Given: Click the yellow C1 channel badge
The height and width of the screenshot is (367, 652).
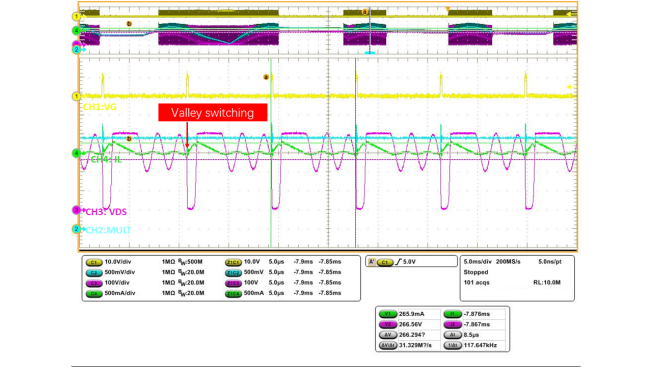Looking at the screenshot, I should coord(94,262).
